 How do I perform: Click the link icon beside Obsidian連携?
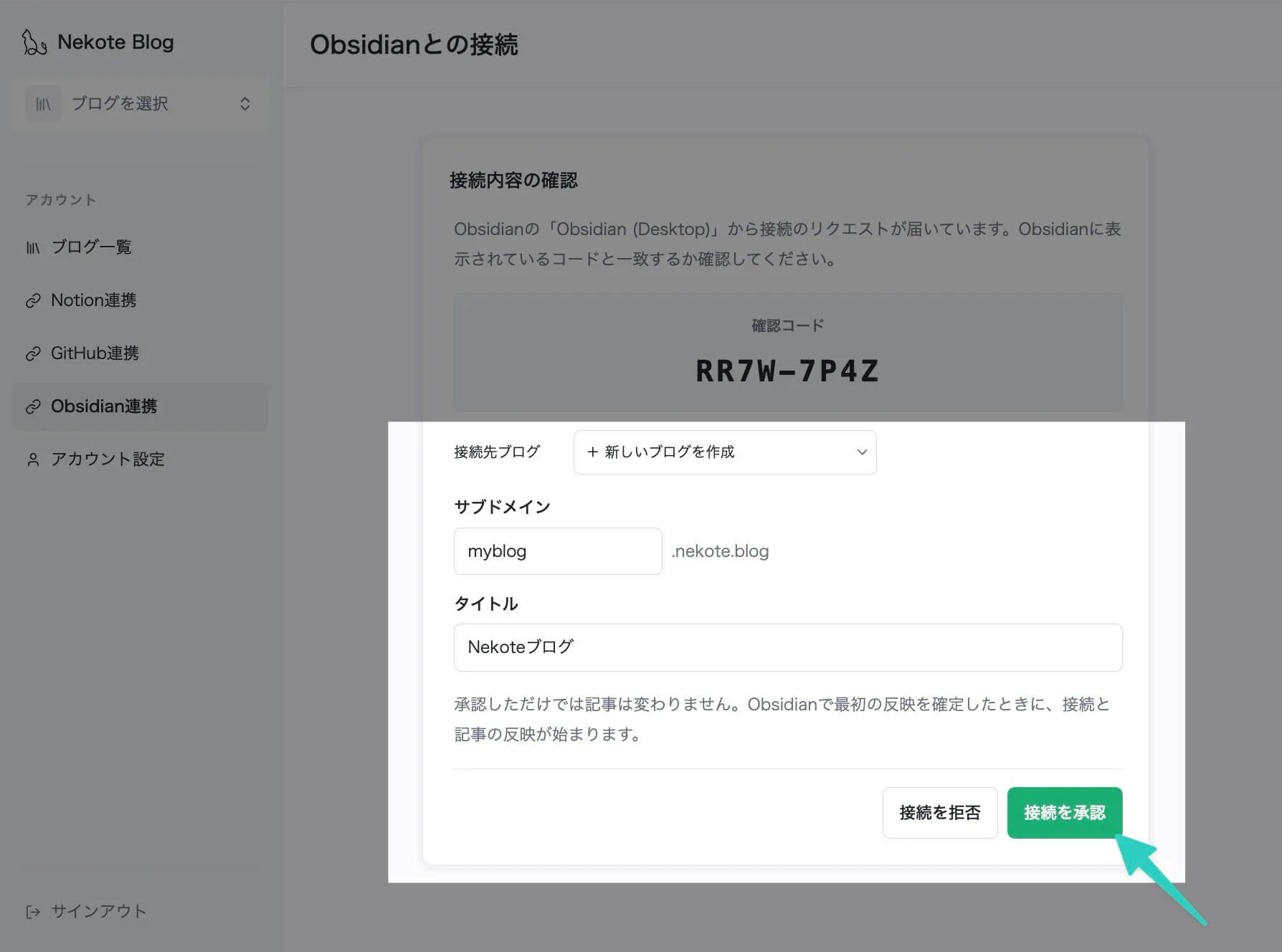click(x=33, y=407)
